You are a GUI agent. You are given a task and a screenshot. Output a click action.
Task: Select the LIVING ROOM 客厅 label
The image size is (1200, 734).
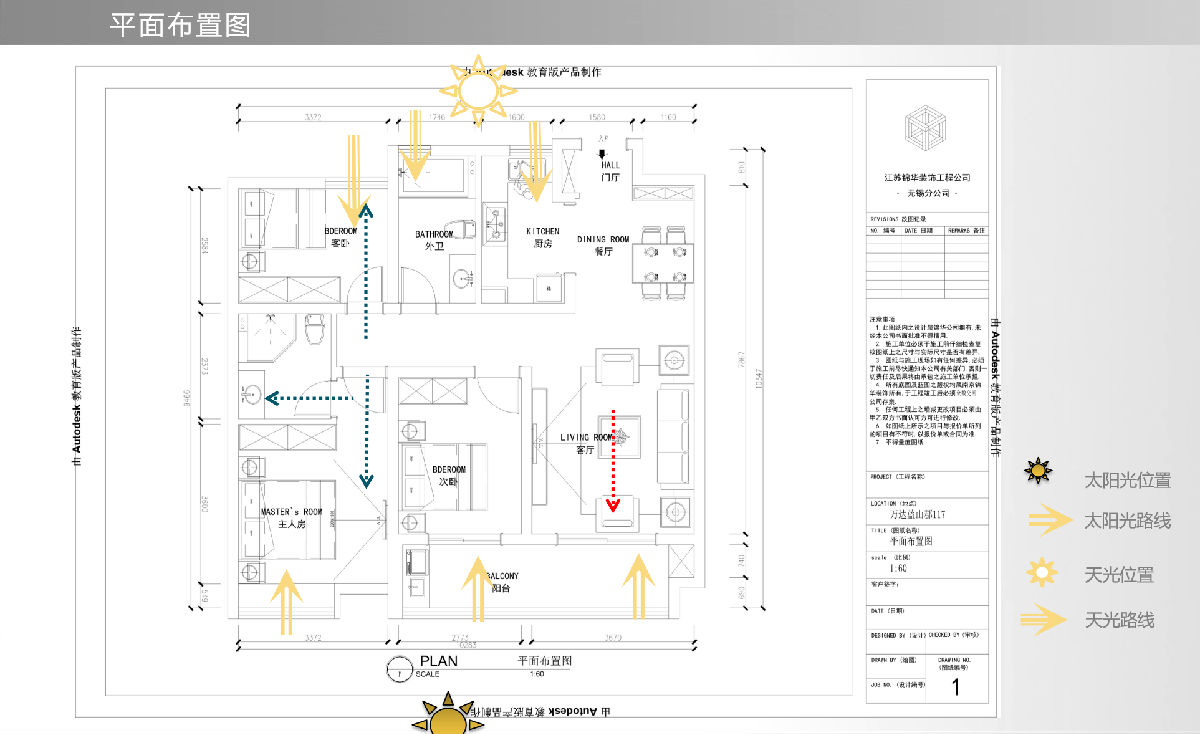tap(586, 443)
